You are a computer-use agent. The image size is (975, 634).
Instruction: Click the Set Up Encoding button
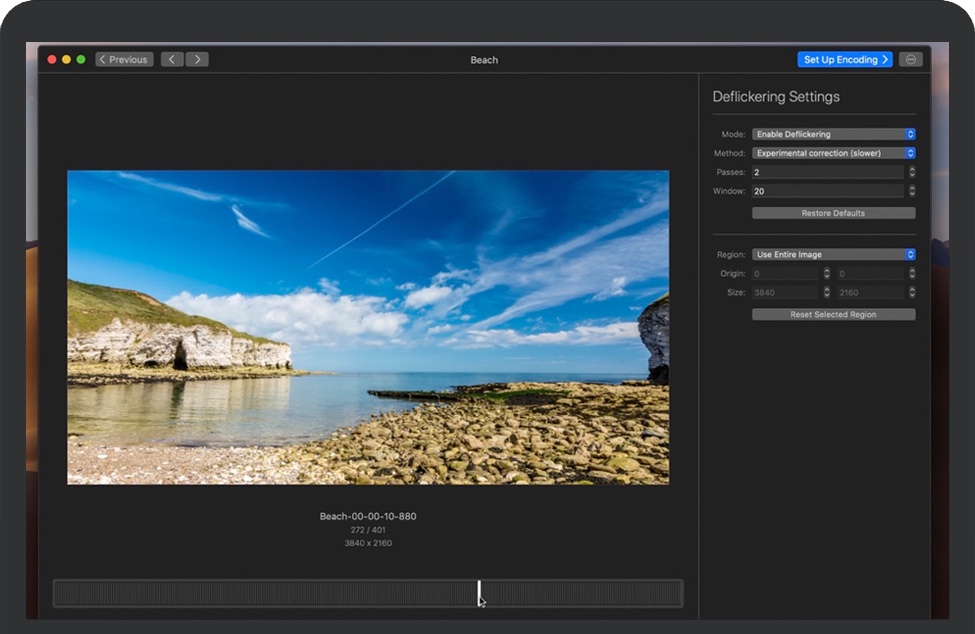click(x=844, y=60)
